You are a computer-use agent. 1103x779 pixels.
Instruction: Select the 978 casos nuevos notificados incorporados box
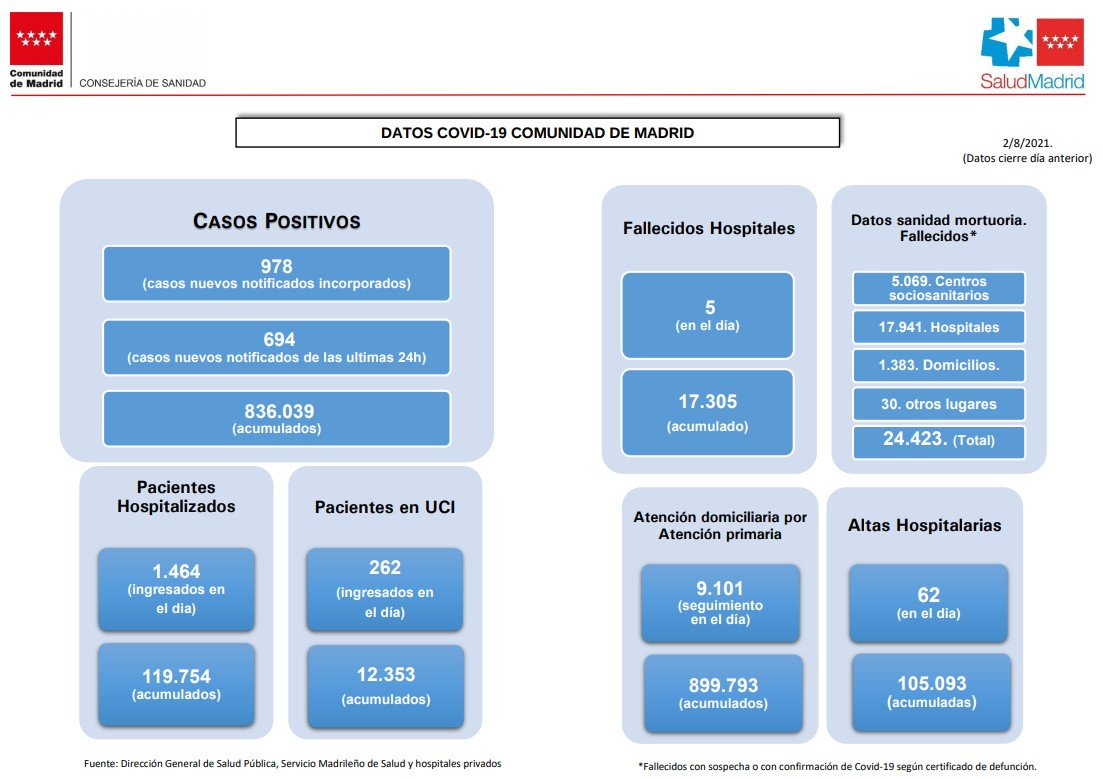point(276,274)
